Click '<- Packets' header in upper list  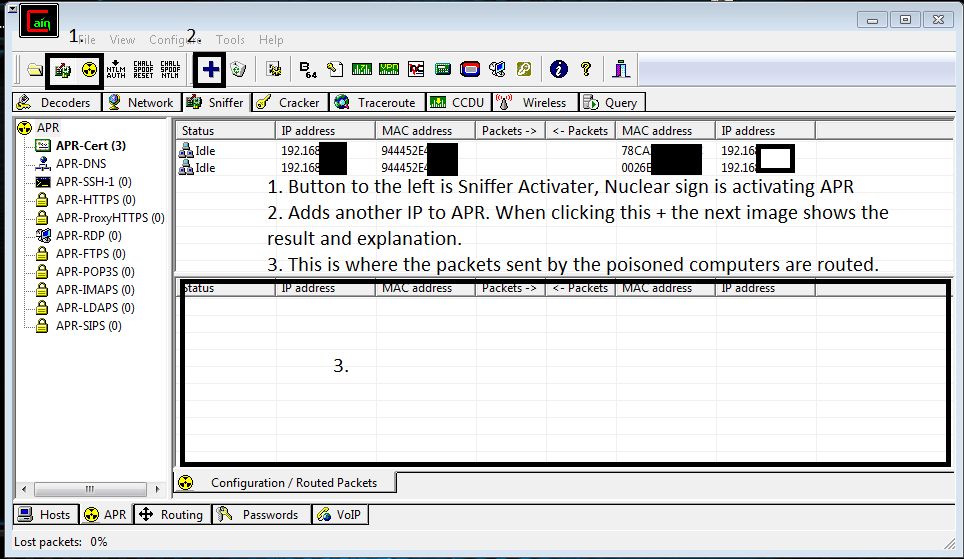pos(580,131)
